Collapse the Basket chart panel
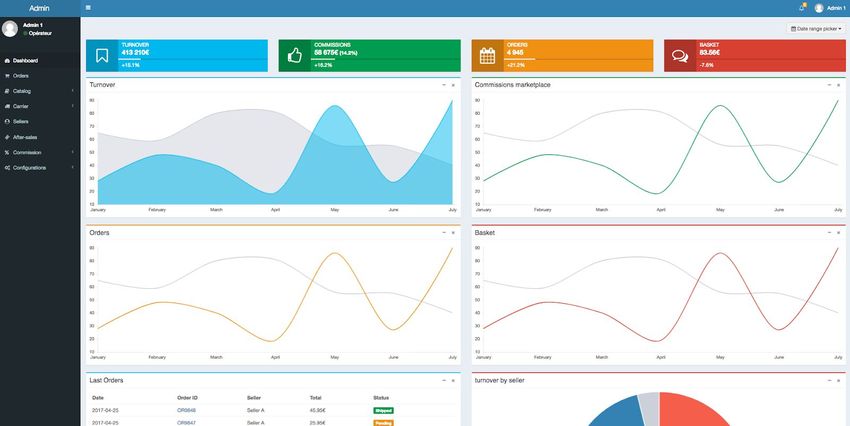This screenshot has height=426, width=850. click(829, 233)
